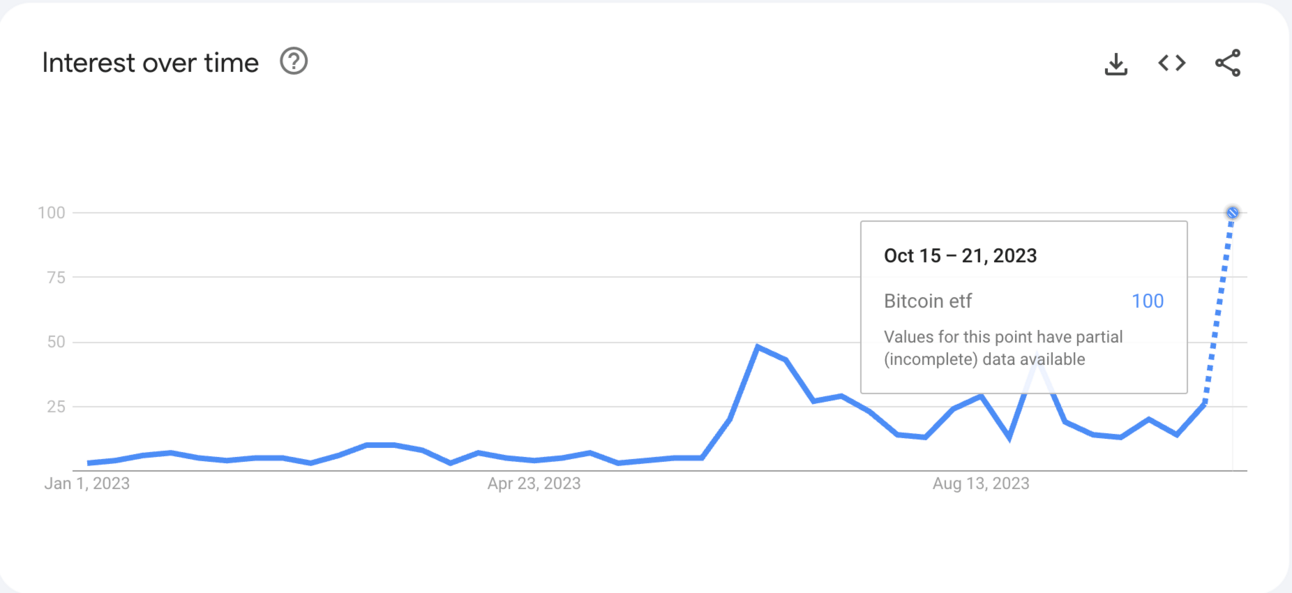Select the highlighted data point at 100

(x=1232, y=212)
